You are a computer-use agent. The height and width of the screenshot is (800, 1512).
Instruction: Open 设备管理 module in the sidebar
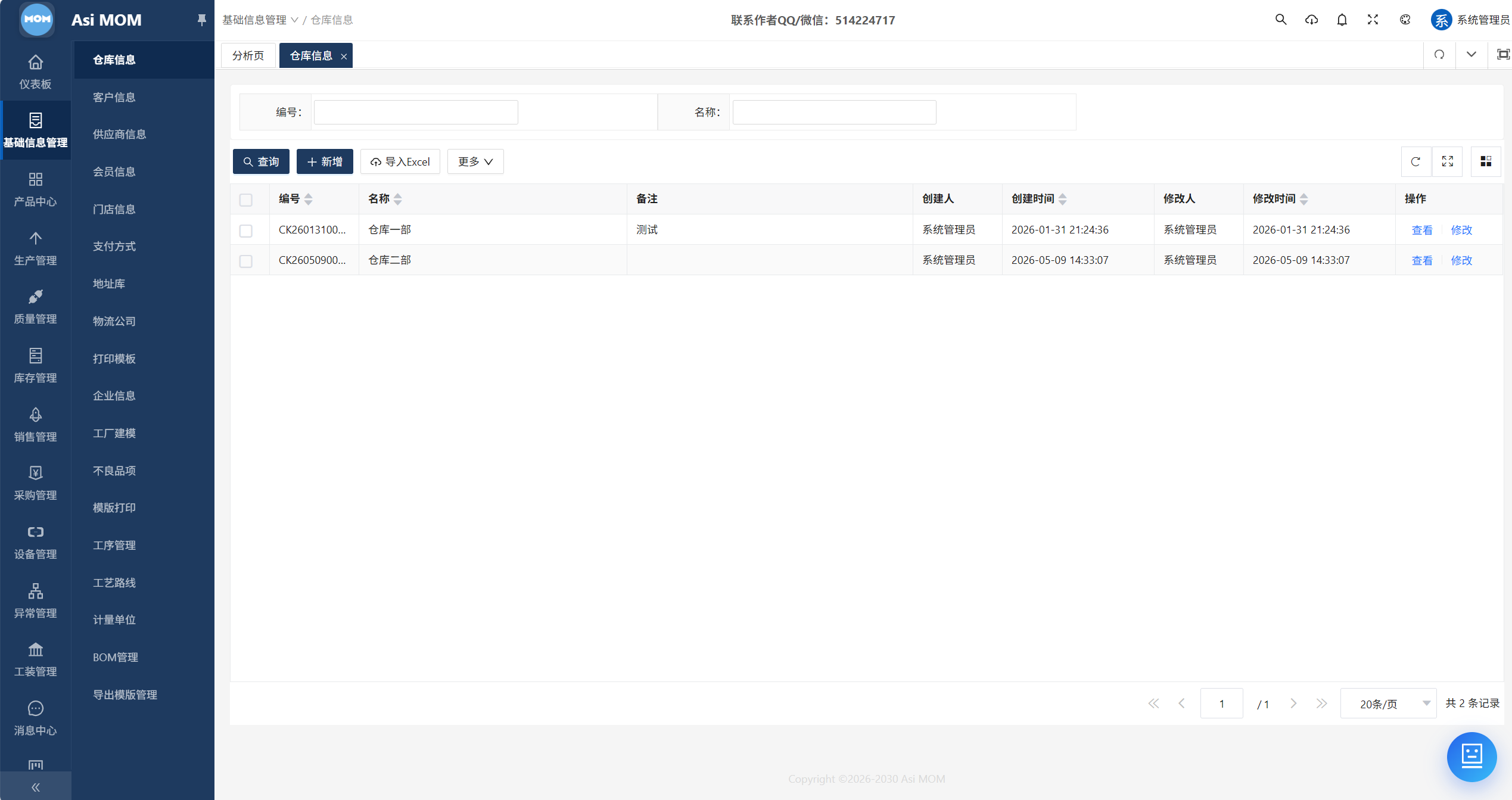tap(35, 541)
